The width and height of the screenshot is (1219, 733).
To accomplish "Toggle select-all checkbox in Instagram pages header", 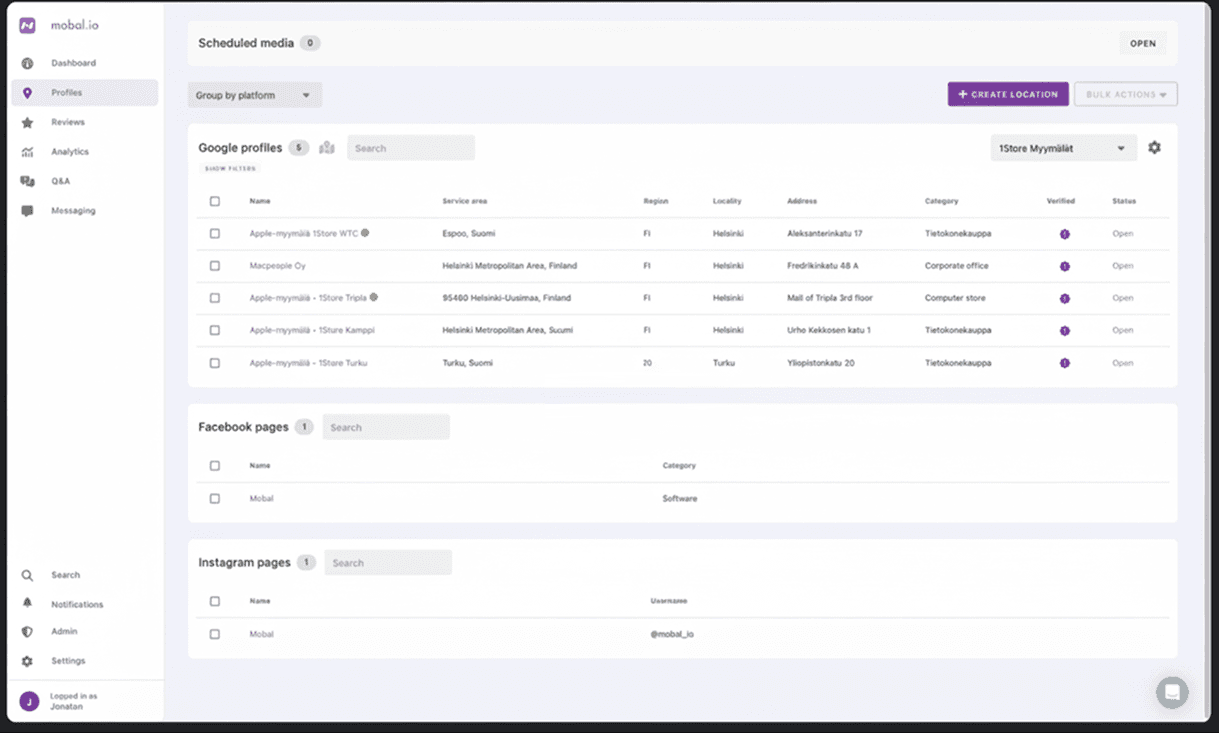I will click(x=215, y=601).
